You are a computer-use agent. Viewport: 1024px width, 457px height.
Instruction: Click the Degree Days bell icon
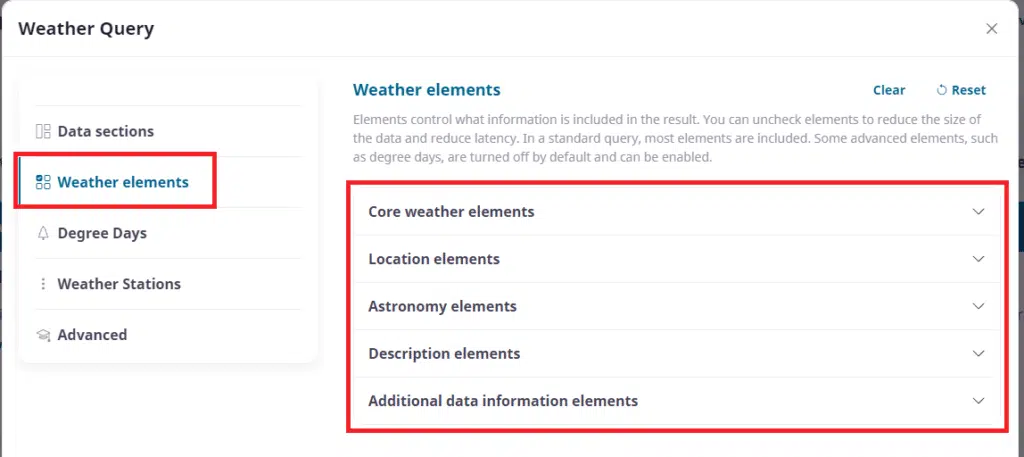[43, 233]
